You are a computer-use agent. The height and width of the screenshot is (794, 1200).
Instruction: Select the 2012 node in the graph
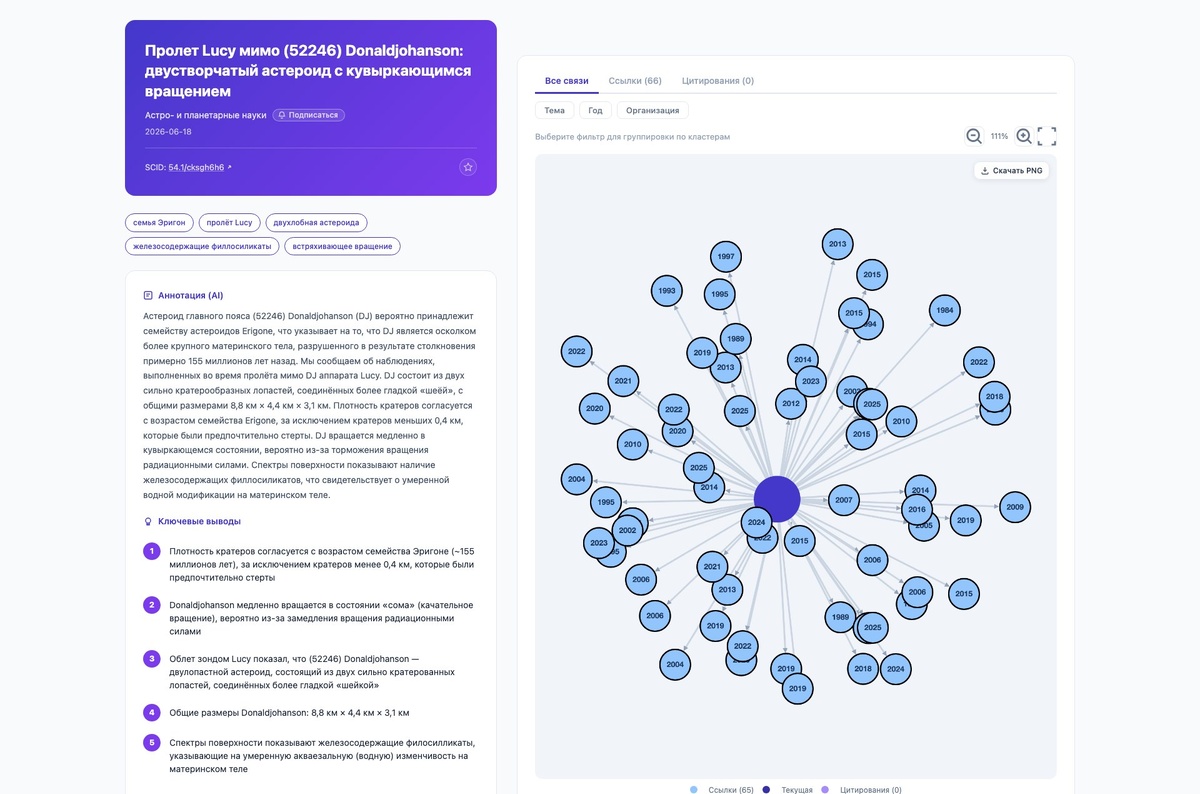pyautogui.click(x=791, y=404)
